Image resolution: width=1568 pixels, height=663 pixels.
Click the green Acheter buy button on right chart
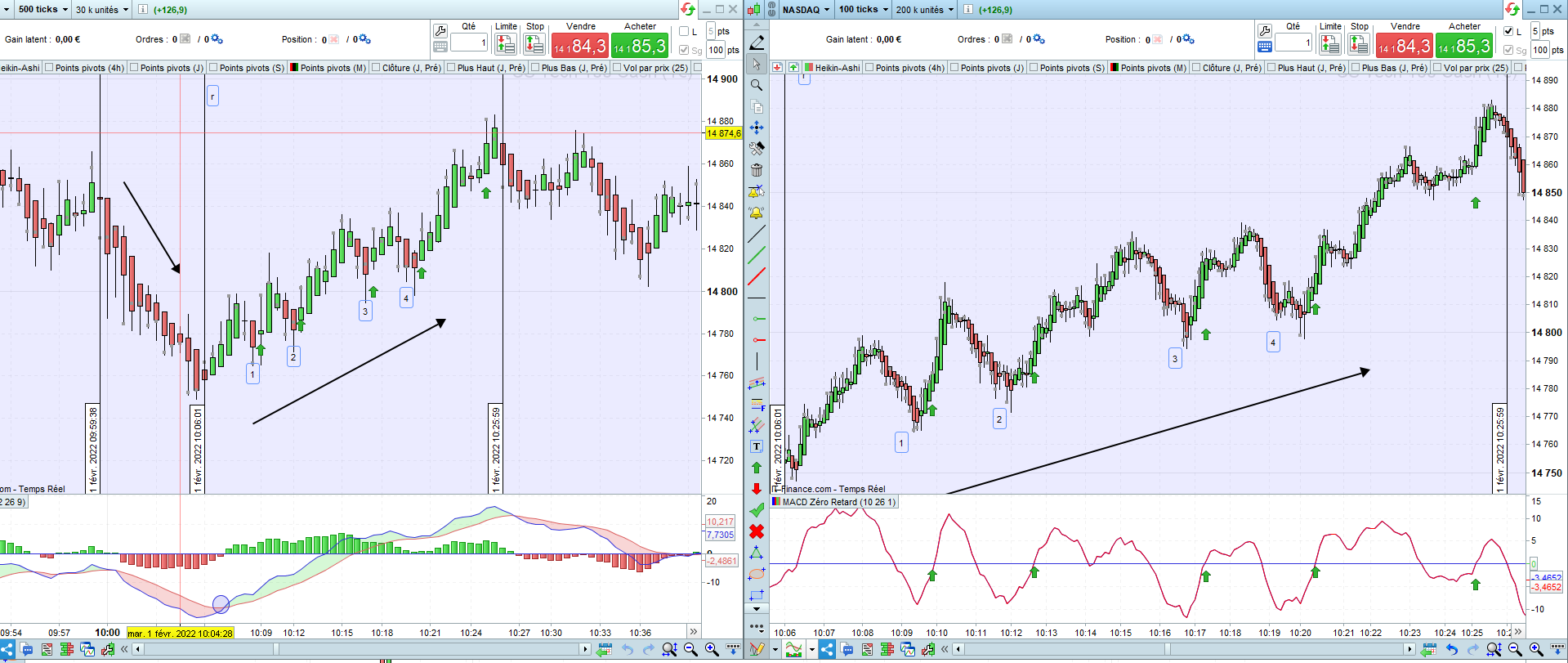click(x=1464, y=46)
